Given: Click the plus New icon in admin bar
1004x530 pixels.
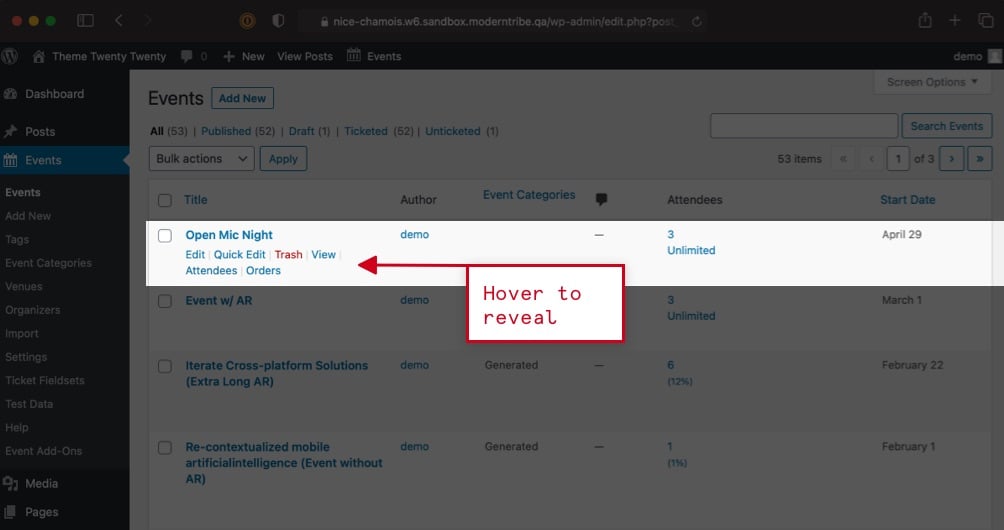Looking at the screenshot, I should tap(229, 56).
